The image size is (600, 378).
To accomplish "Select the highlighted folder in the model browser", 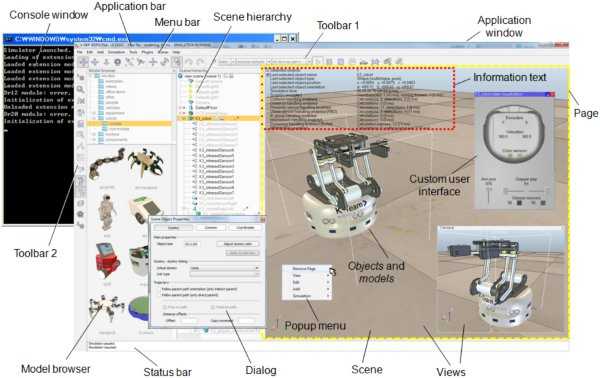I will tap(130, 124).
